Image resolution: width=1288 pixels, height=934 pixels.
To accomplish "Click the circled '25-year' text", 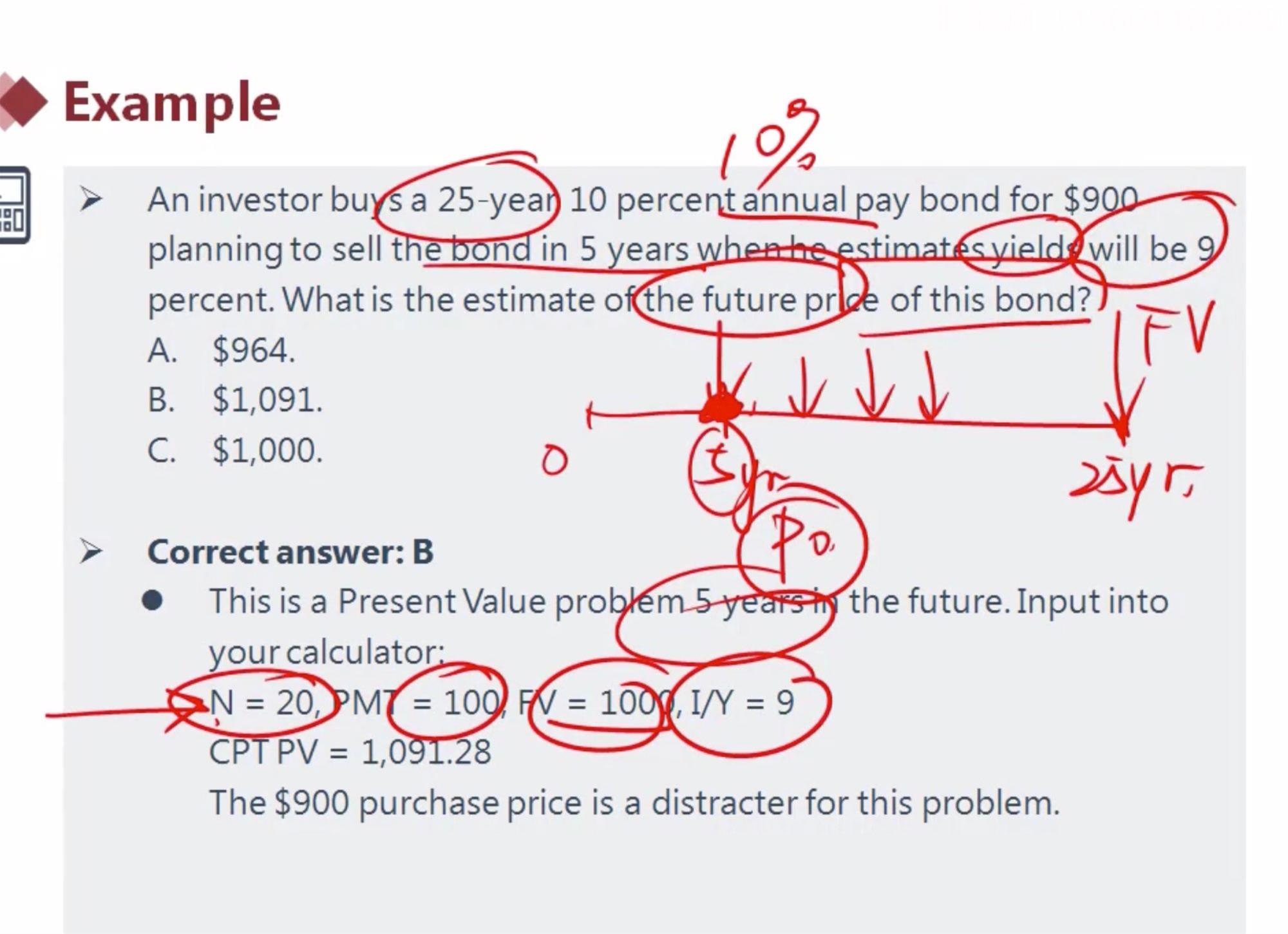I will click(497, 200).
